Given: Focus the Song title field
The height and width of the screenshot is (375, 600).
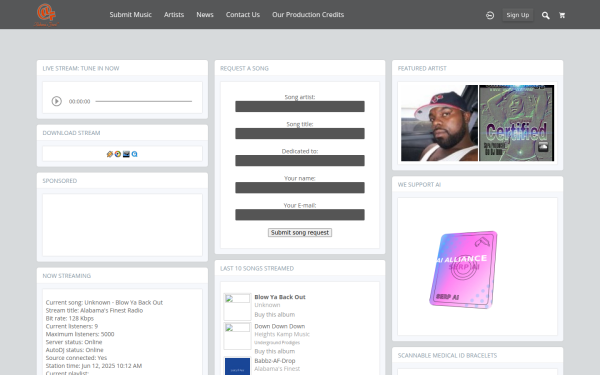Looking at the screenshot, I should (300, 134).
